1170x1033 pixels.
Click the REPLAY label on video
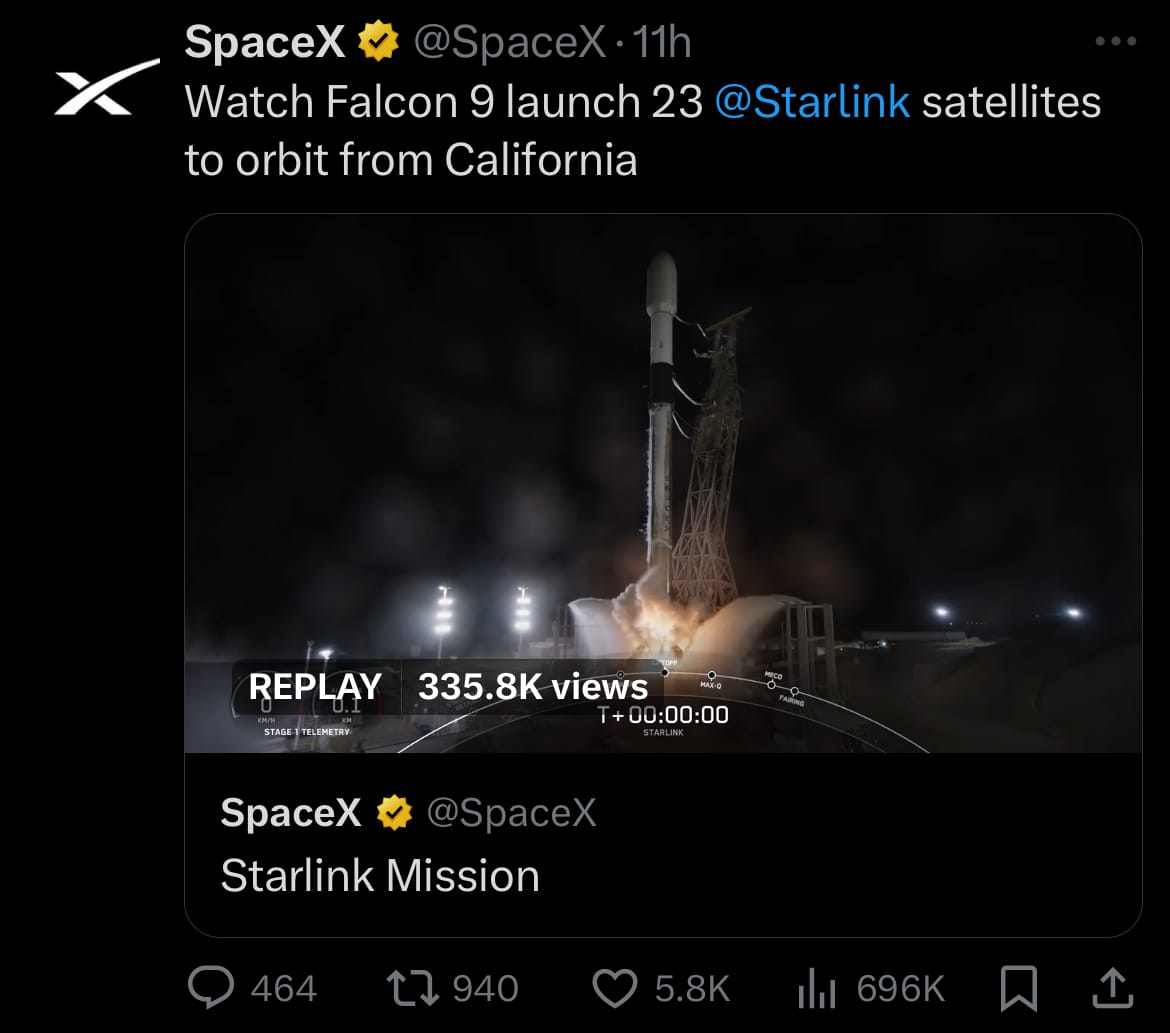315,687
